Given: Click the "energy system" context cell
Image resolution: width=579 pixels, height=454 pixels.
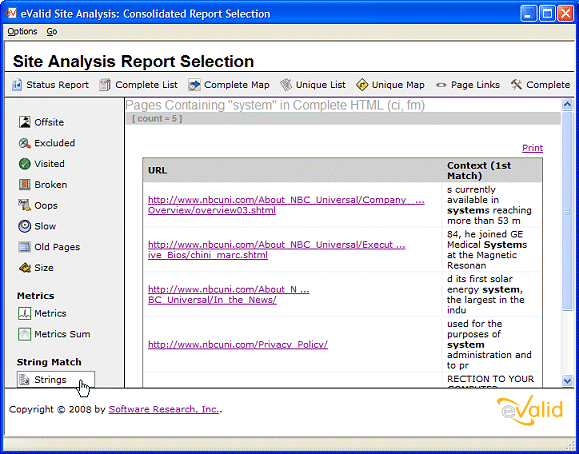Looking at the screenshot, I should pos(491,294).
